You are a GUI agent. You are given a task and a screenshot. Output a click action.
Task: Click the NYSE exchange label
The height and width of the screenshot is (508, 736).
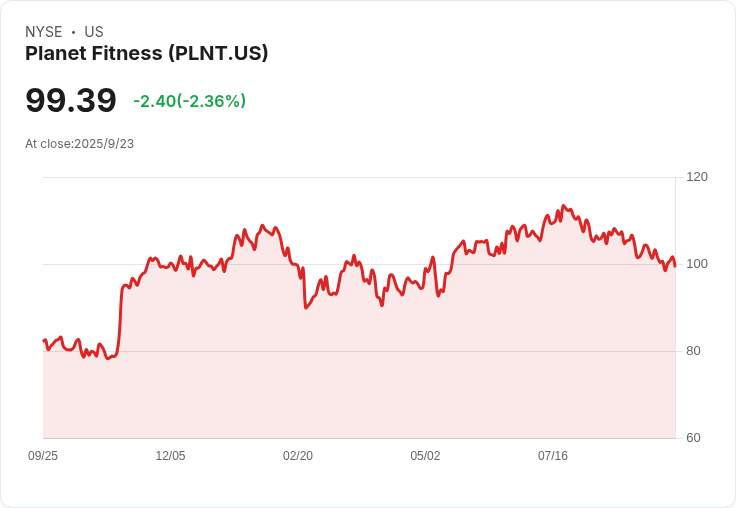tap(43, 32)
